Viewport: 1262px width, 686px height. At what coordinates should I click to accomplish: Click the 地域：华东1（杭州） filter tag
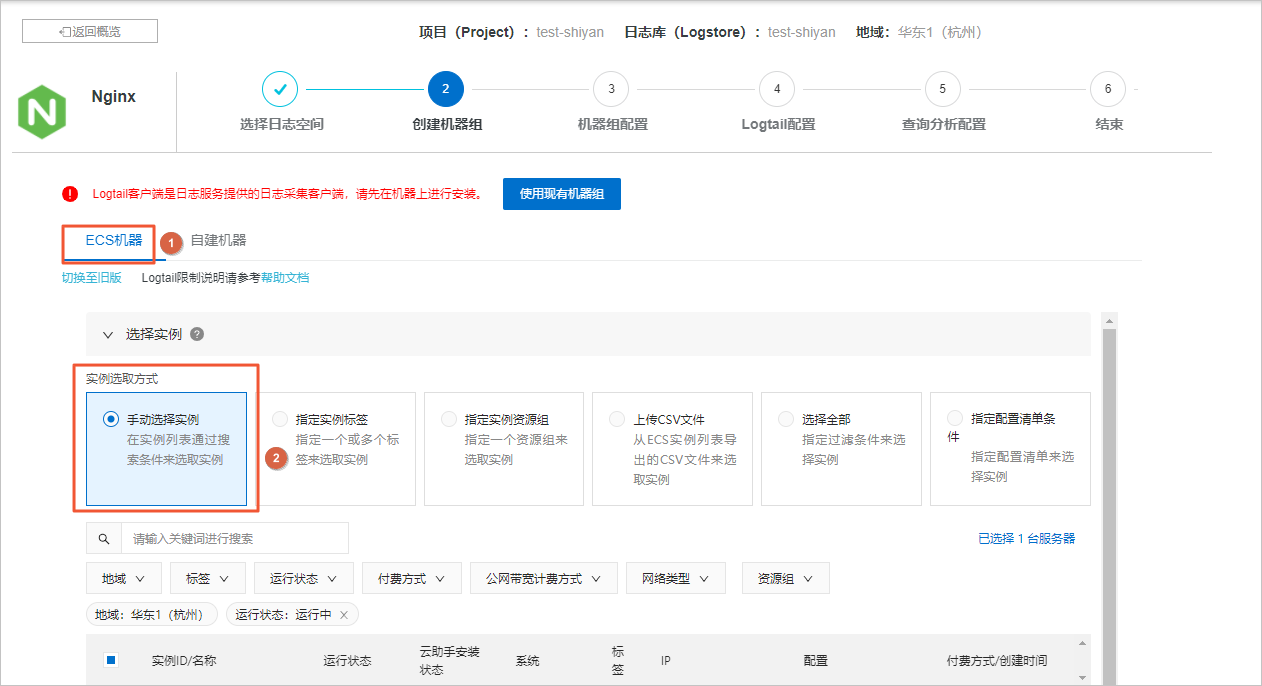tap(152, 615)
